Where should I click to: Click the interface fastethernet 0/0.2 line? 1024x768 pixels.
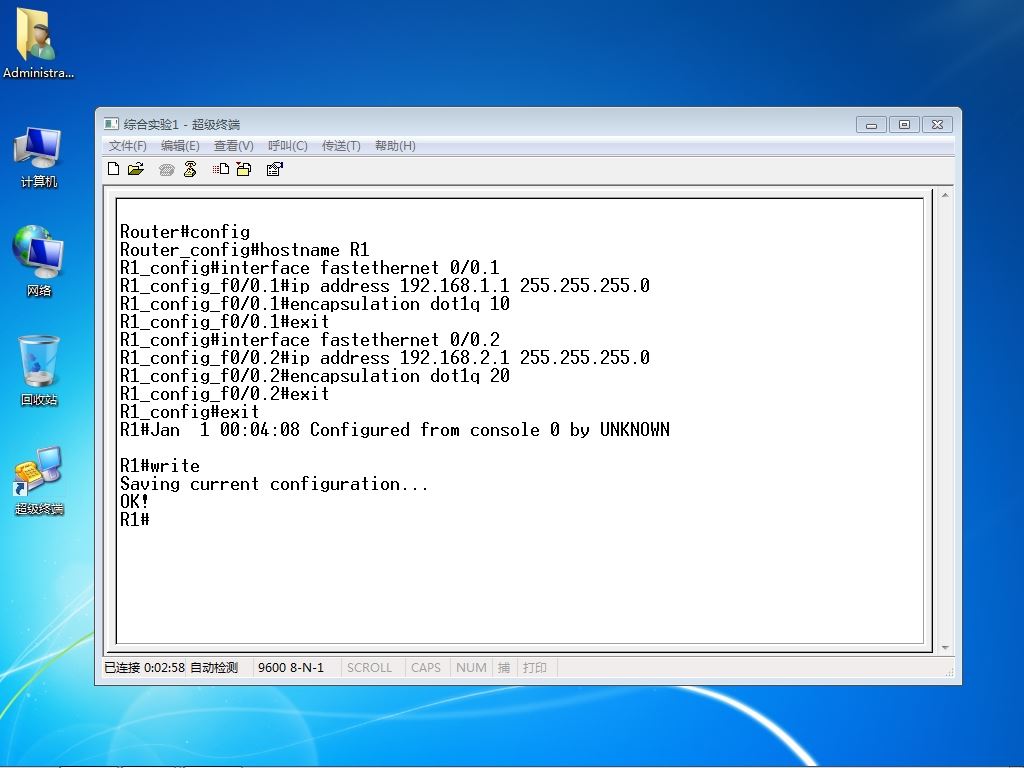310,340
